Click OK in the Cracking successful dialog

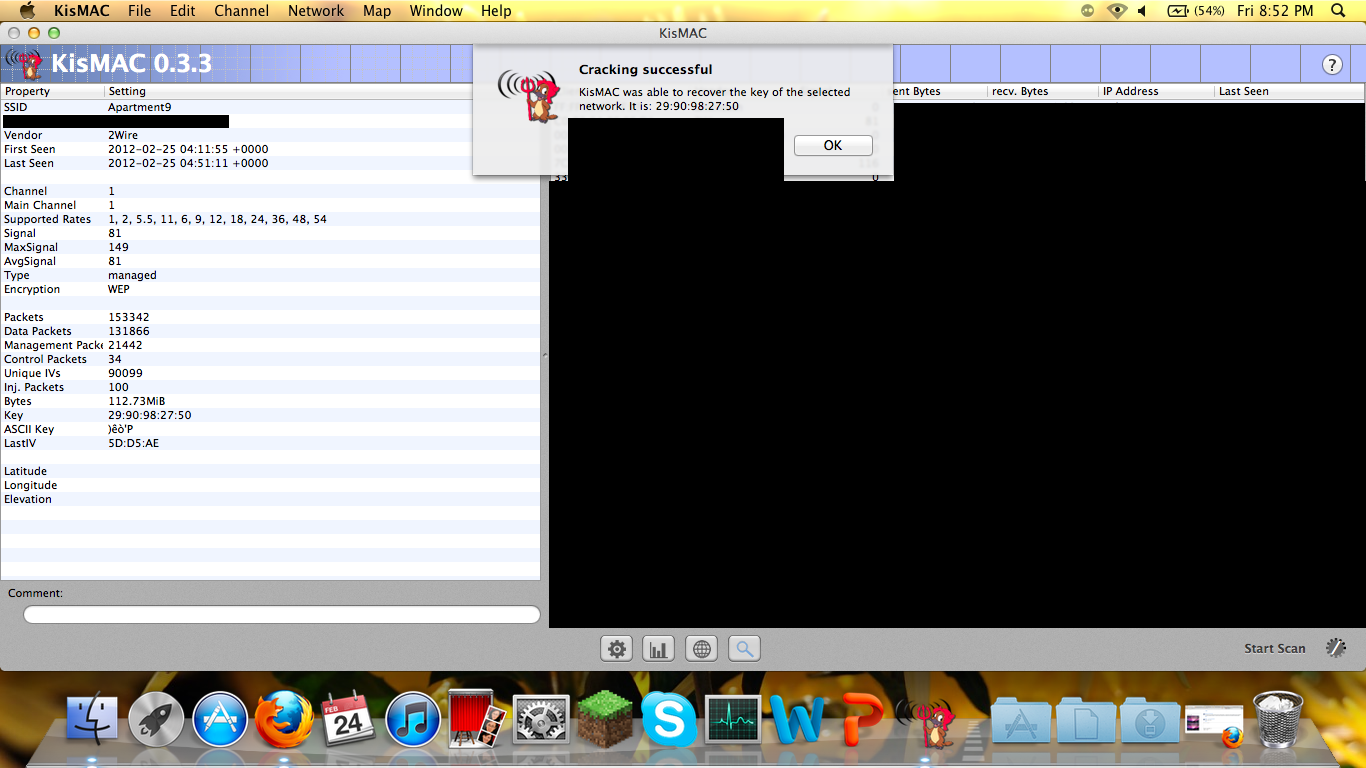click(833, 145)
